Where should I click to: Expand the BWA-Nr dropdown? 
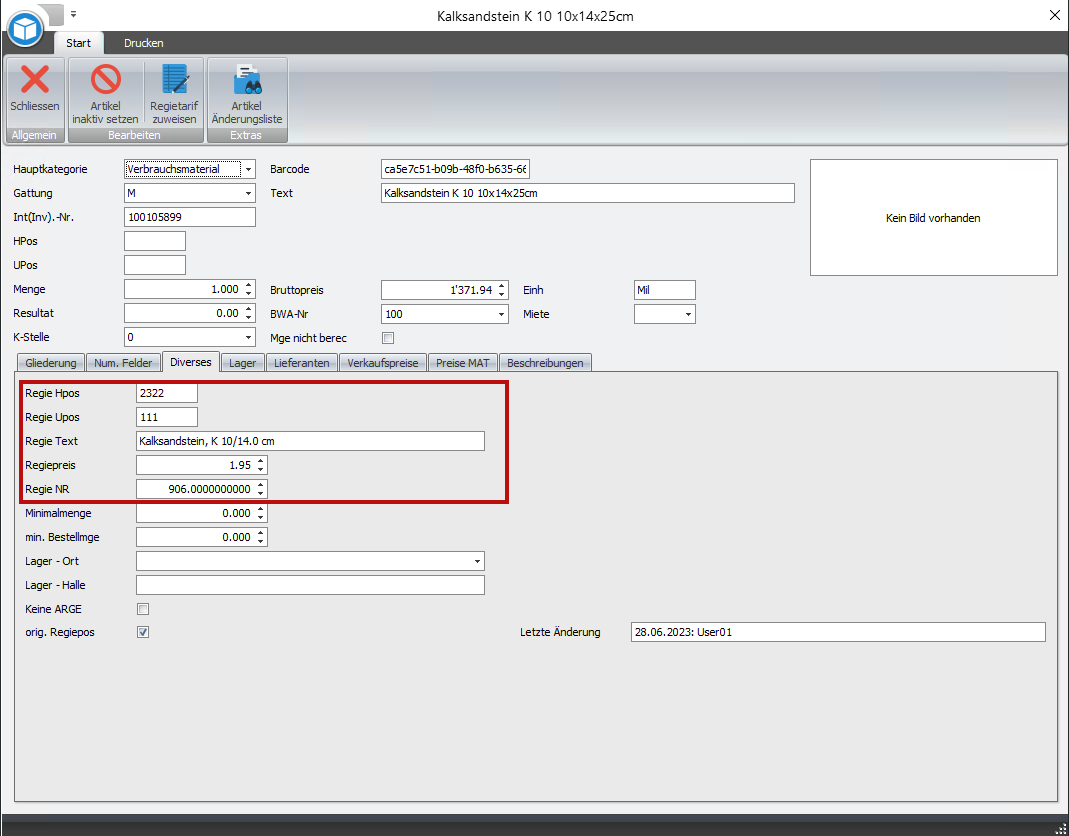[502, 314]
